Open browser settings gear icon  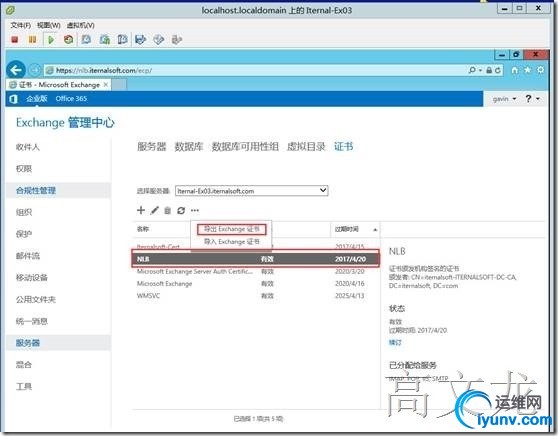pos(540,70)
